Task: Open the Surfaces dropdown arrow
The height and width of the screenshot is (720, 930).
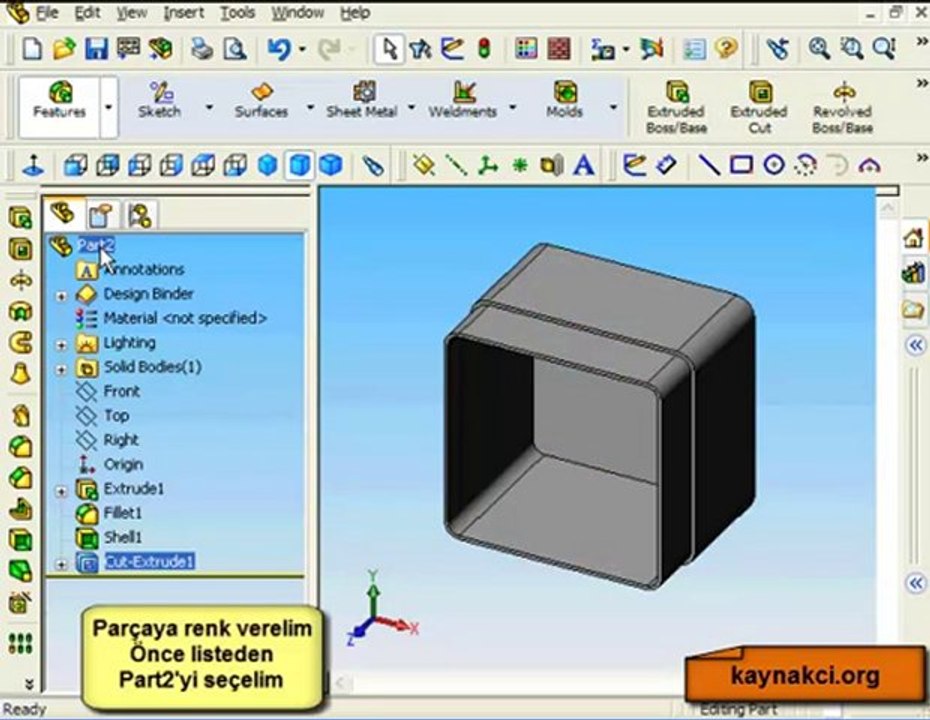Action: [x=310, y=107]
